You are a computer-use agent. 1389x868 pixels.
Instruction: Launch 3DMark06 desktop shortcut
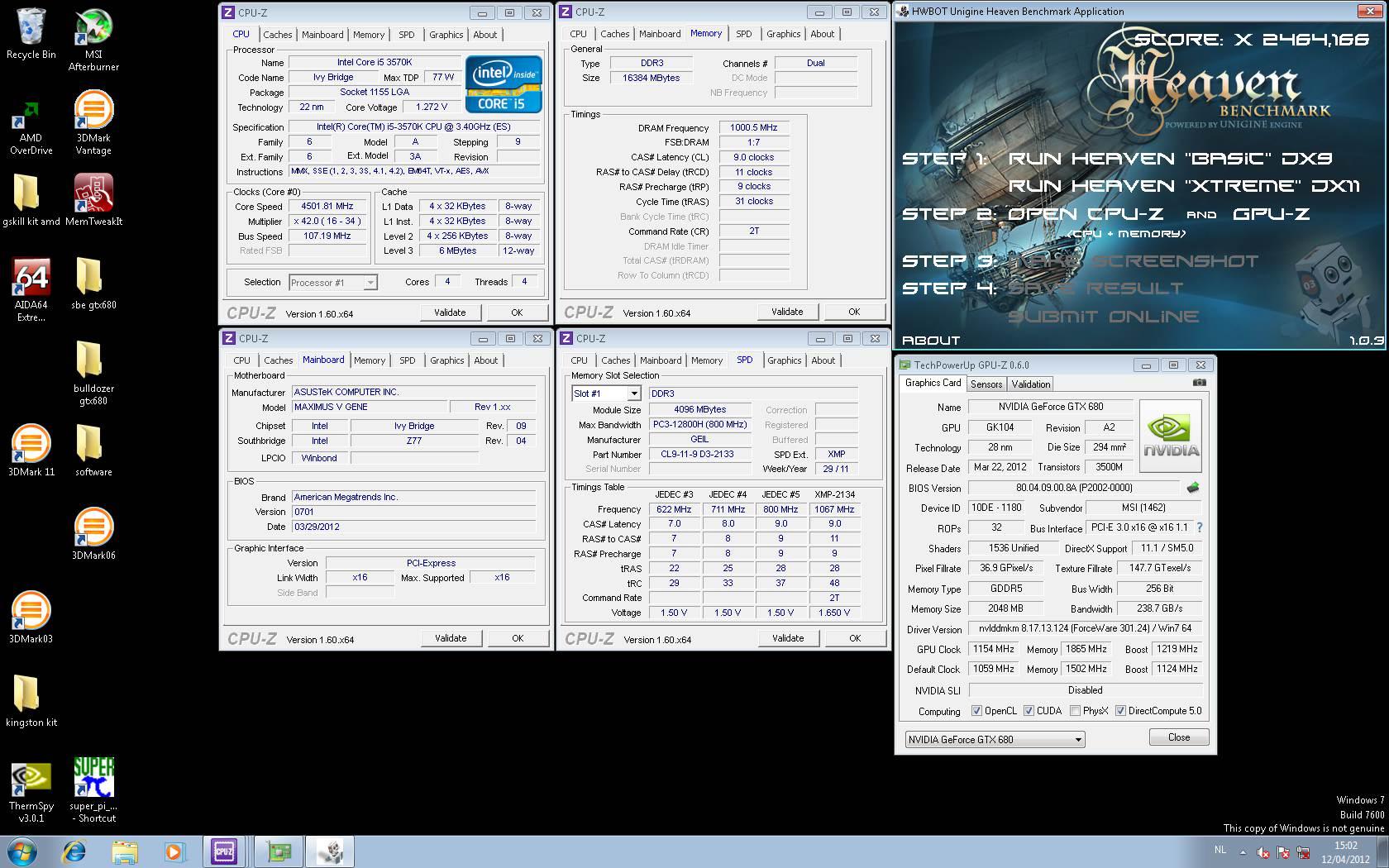click(93, 533)
